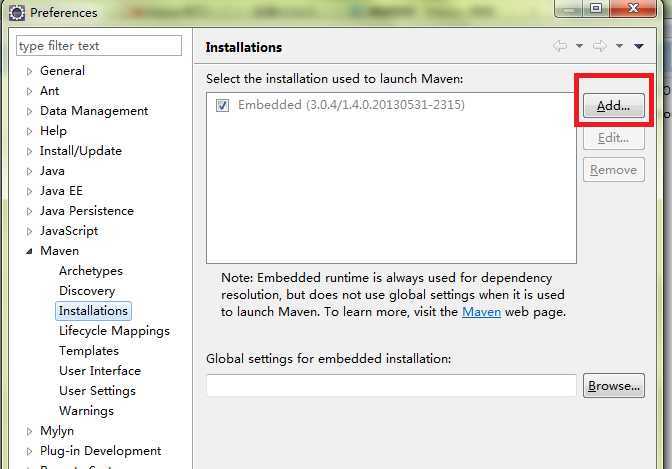Expand the Data Management node

click(29, 111)
